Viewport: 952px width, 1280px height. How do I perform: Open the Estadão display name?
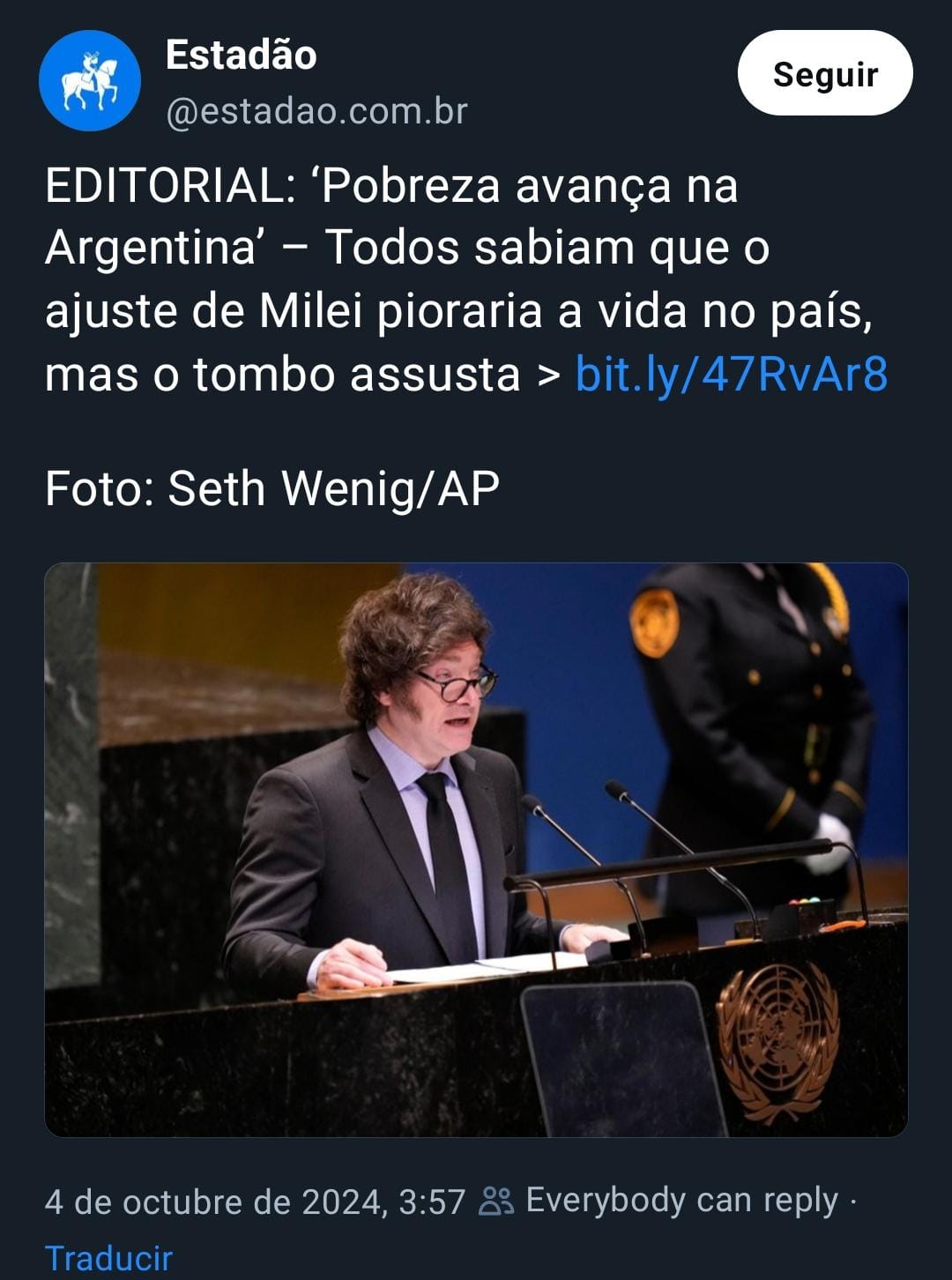click(241, 55)
